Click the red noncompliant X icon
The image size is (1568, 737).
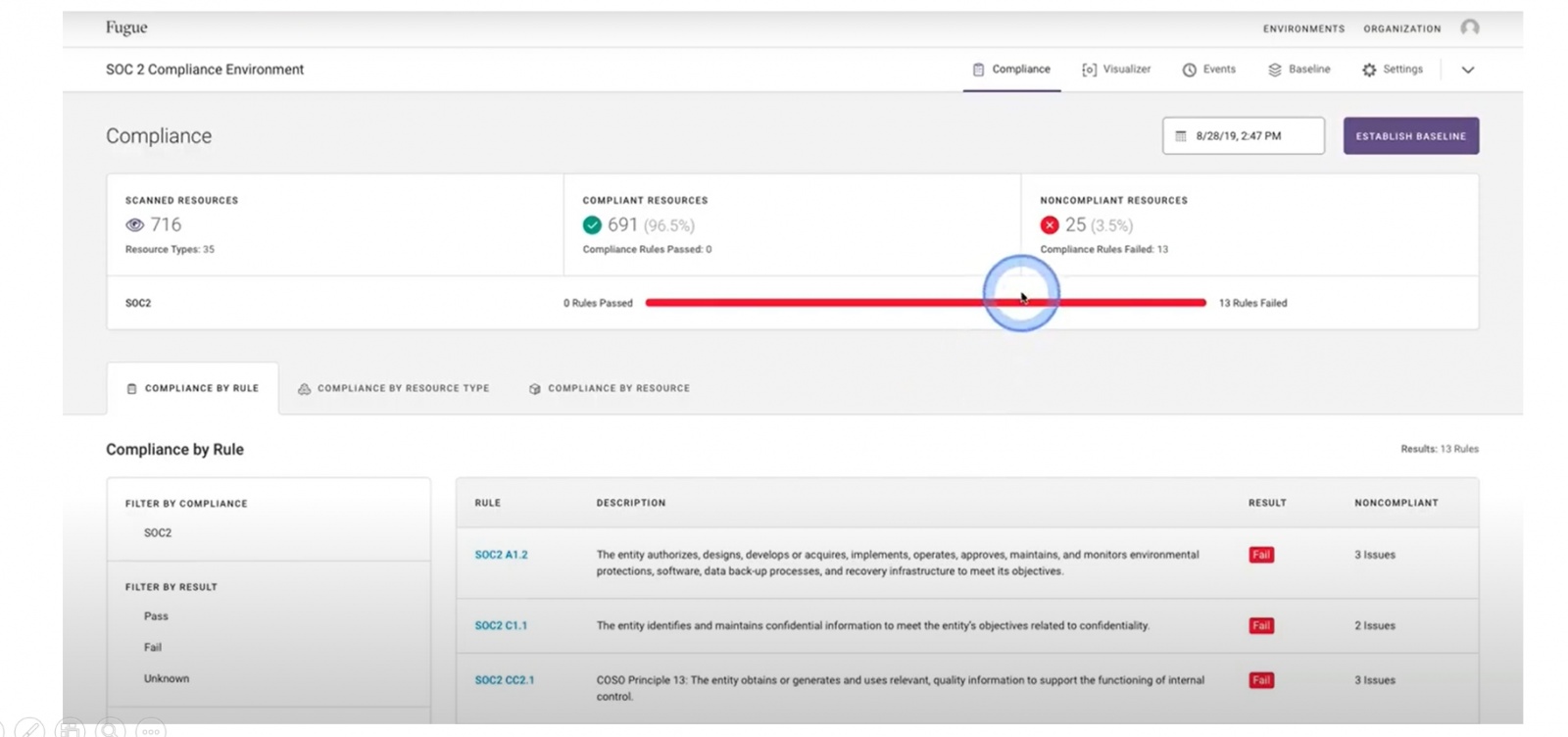click(x=1050, y=224)
